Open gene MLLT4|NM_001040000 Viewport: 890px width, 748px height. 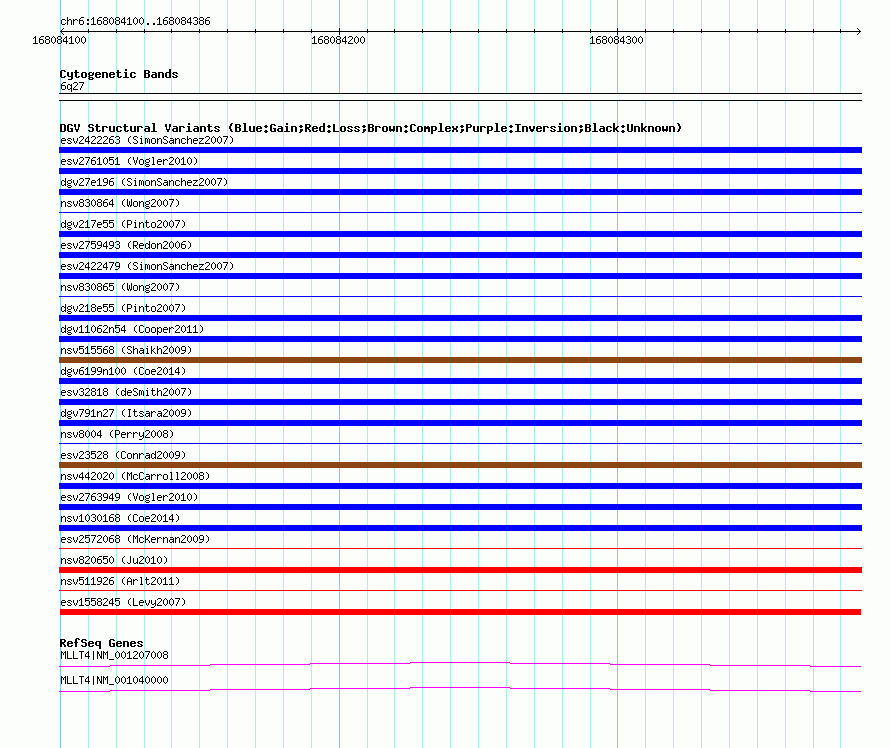(114, 680)
